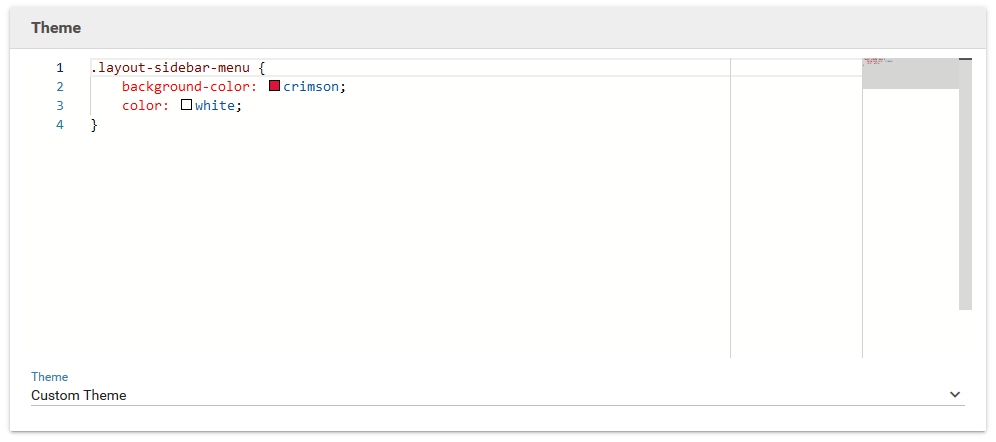Open the white color picker swatch

pyautogui.click(x=186, y=105)
